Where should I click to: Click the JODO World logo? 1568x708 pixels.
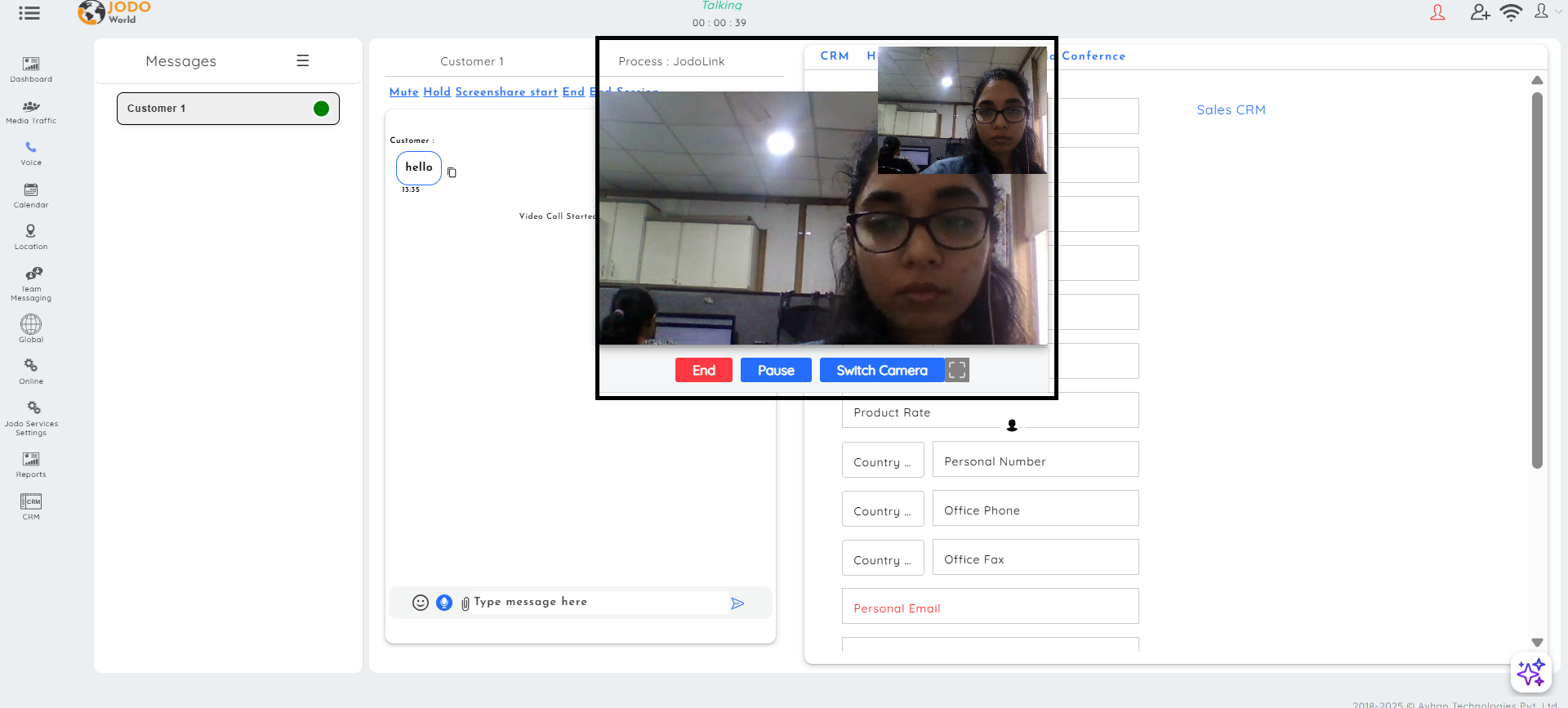(x=114, y=12)
